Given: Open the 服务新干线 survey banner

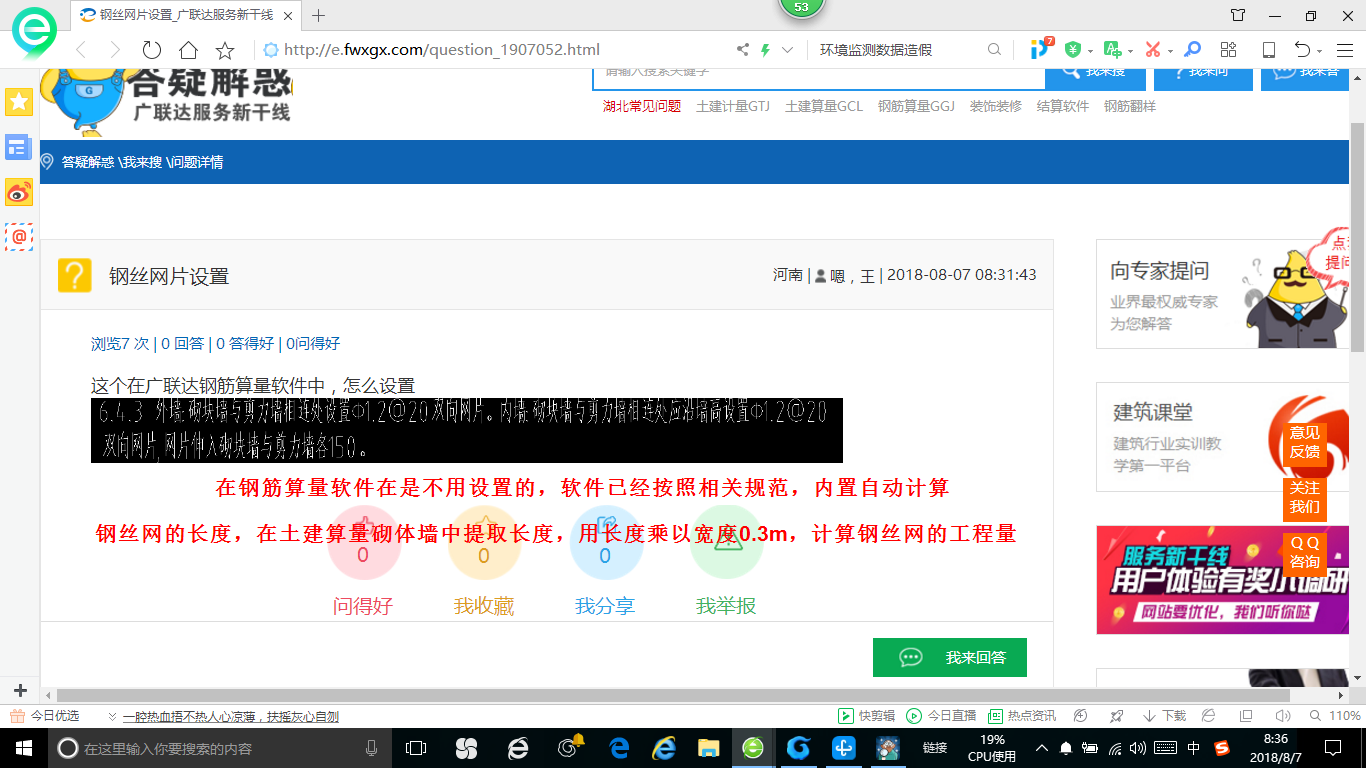Looking at the screenshot, I should point(1223,580).
